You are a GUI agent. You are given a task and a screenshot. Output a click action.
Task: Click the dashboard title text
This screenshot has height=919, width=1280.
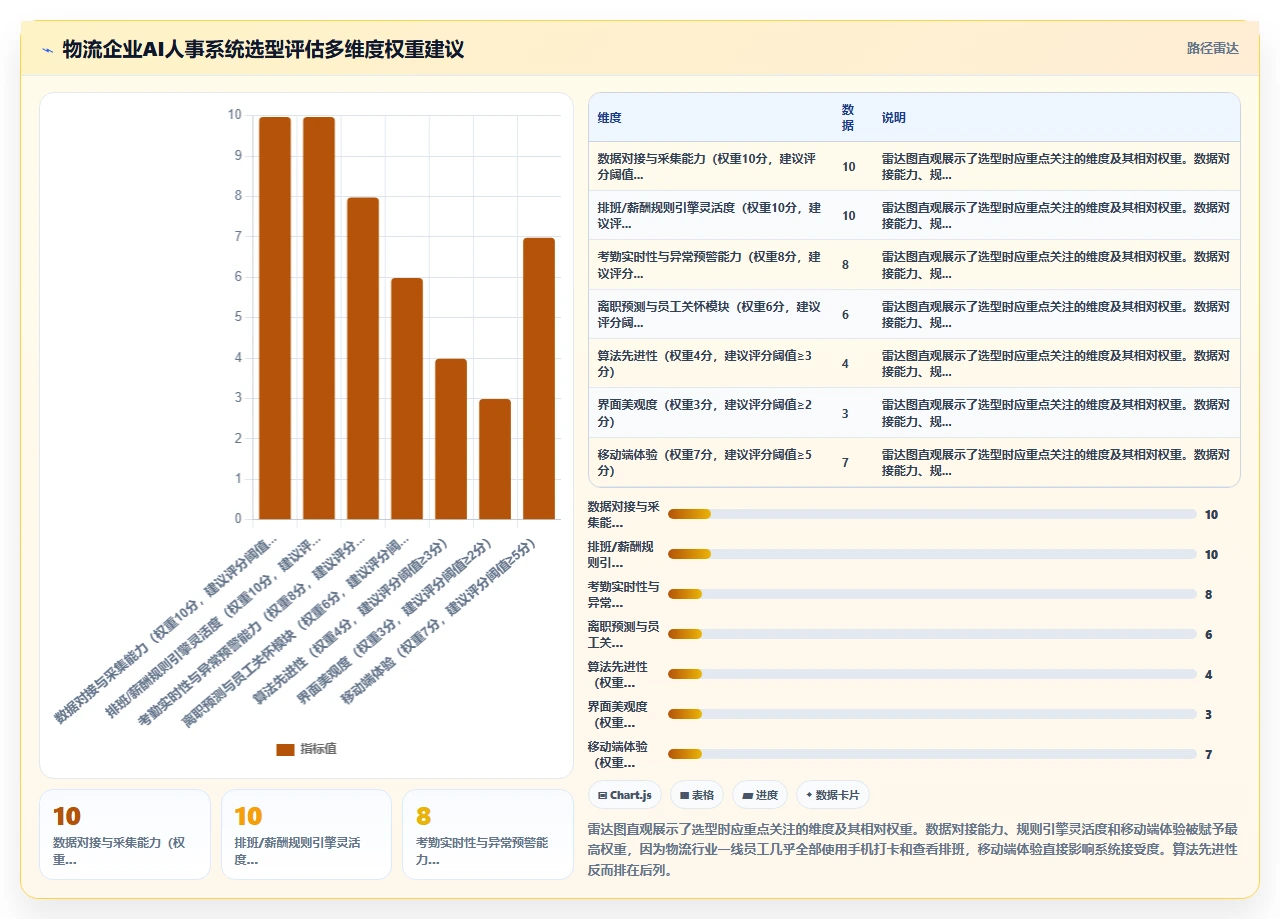(263, 49)
